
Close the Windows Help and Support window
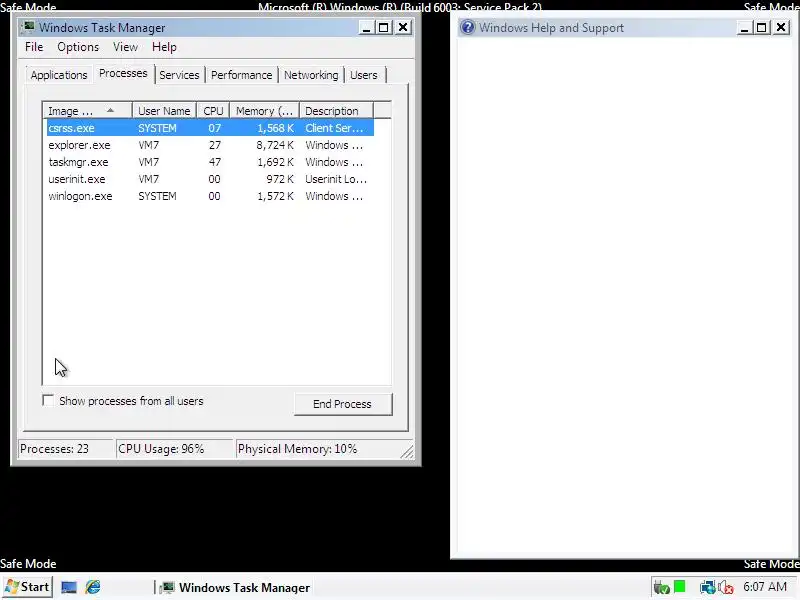tap(781, 28)
